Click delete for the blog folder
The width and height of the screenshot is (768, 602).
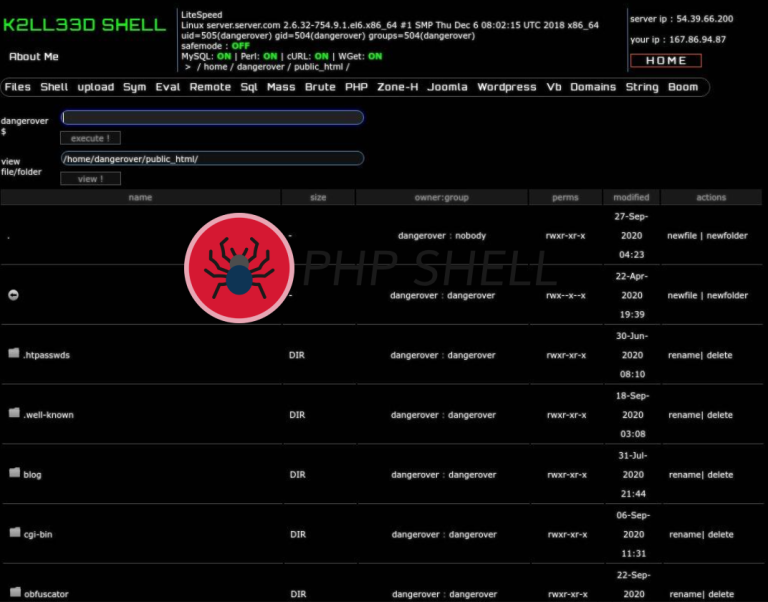point(720,475)
